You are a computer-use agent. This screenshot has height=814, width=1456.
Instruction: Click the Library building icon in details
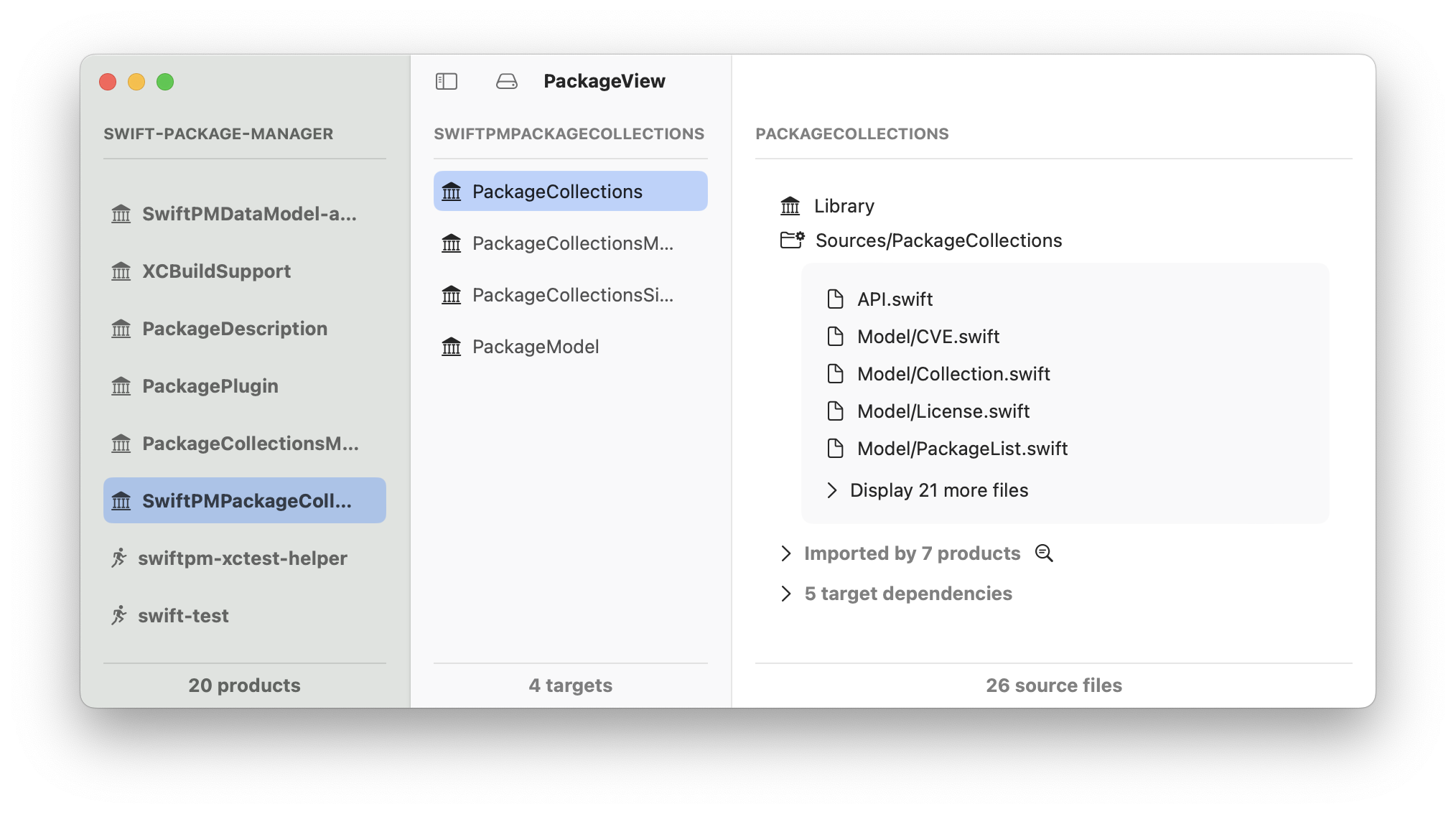coord(790,206)
